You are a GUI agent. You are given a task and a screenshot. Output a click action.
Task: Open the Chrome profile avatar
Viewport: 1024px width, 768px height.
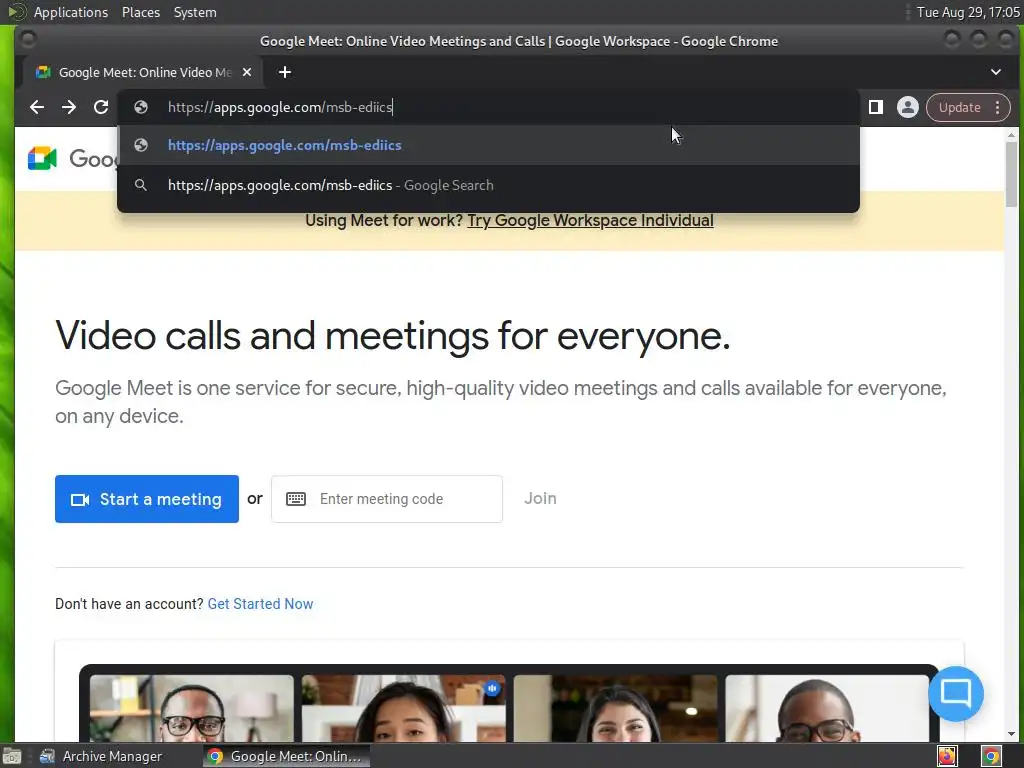click(x=908, y=107)
